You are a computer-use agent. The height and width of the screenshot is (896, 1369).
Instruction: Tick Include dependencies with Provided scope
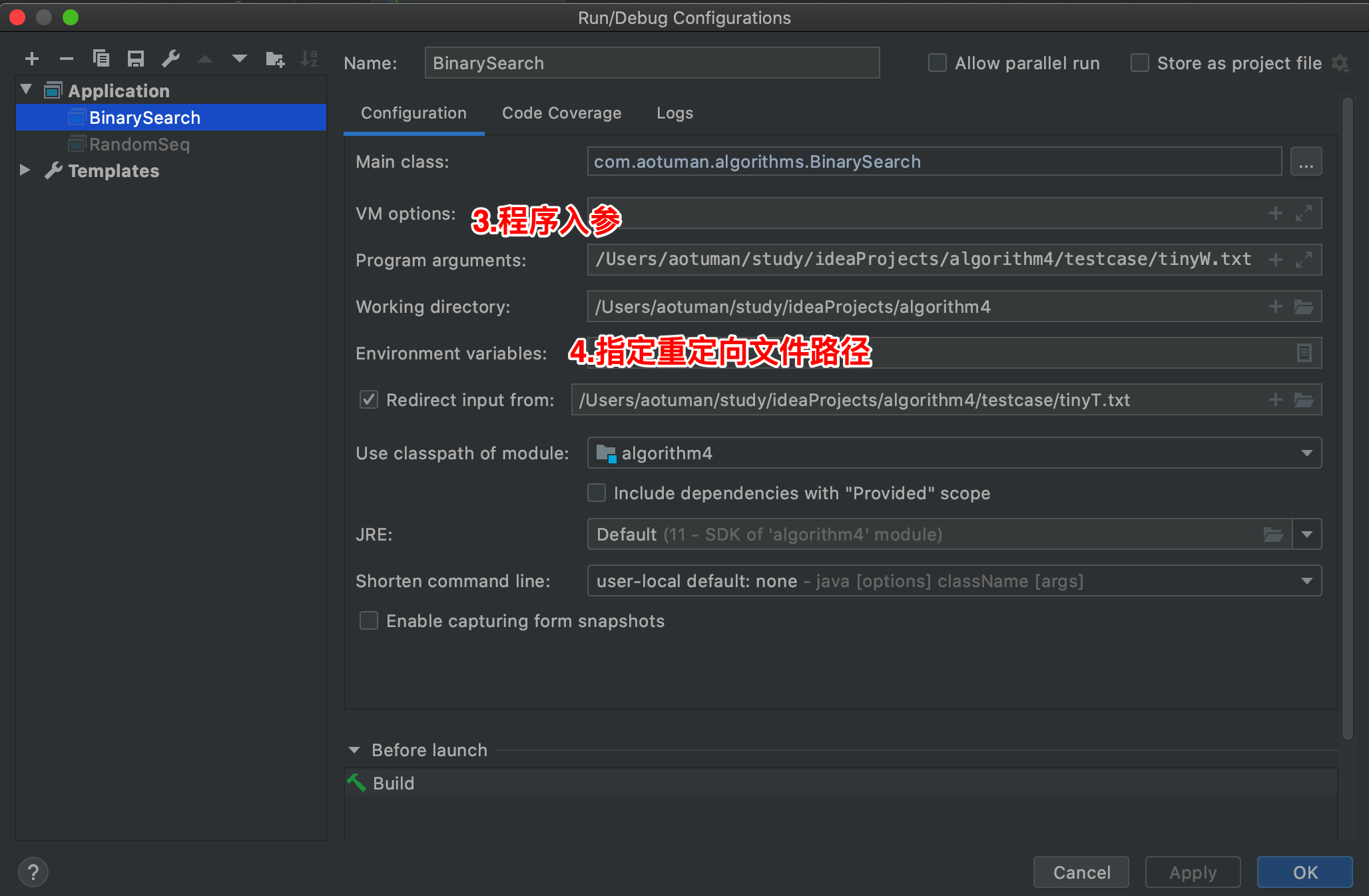click(597, 493)
